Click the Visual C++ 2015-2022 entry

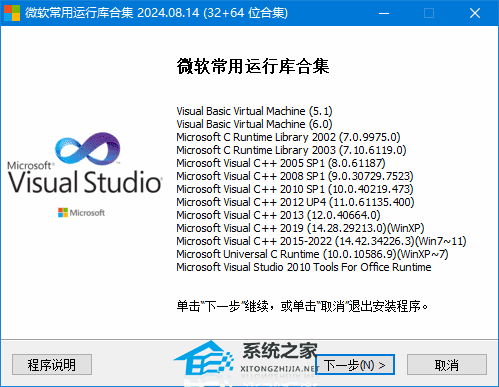click(321, 241)
